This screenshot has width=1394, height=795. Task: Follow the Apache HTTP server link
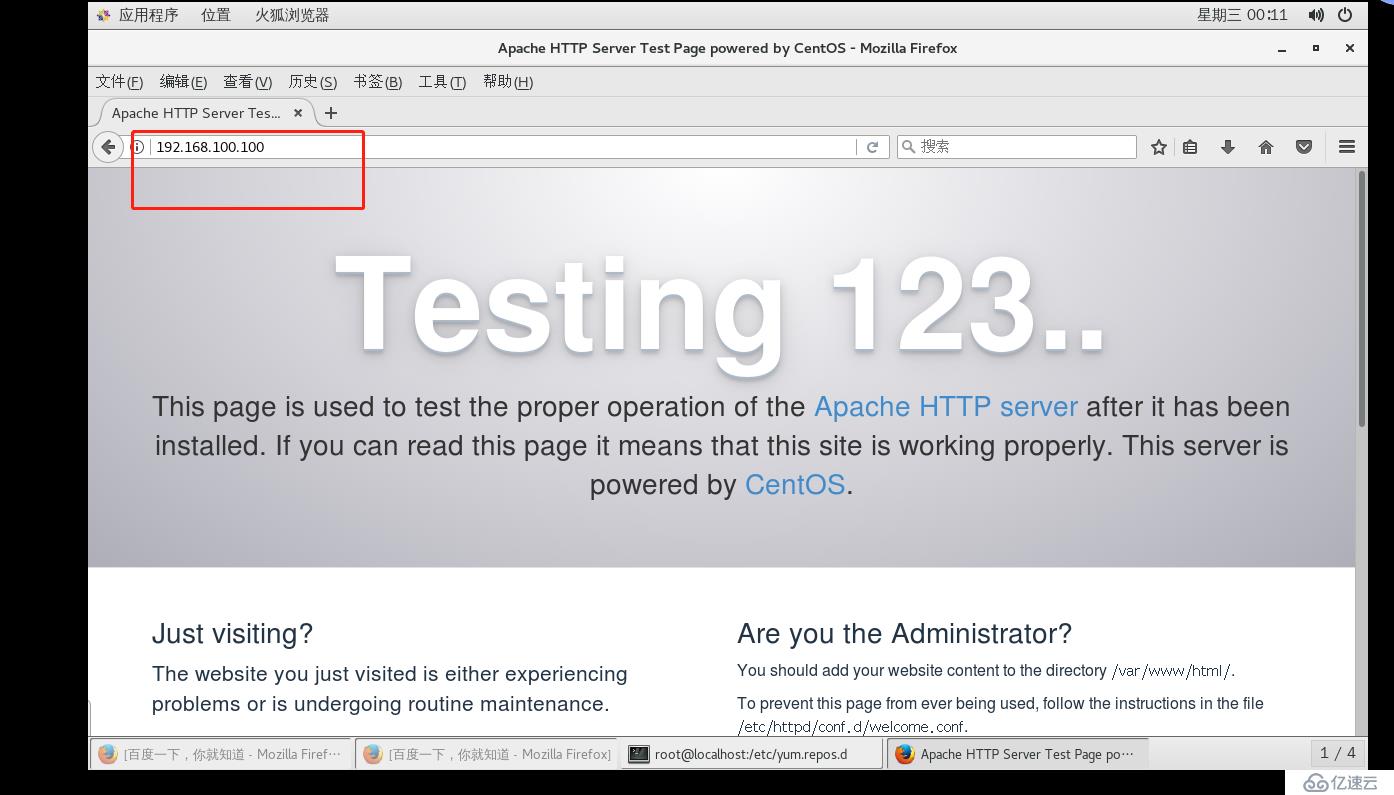pos(946,407)
